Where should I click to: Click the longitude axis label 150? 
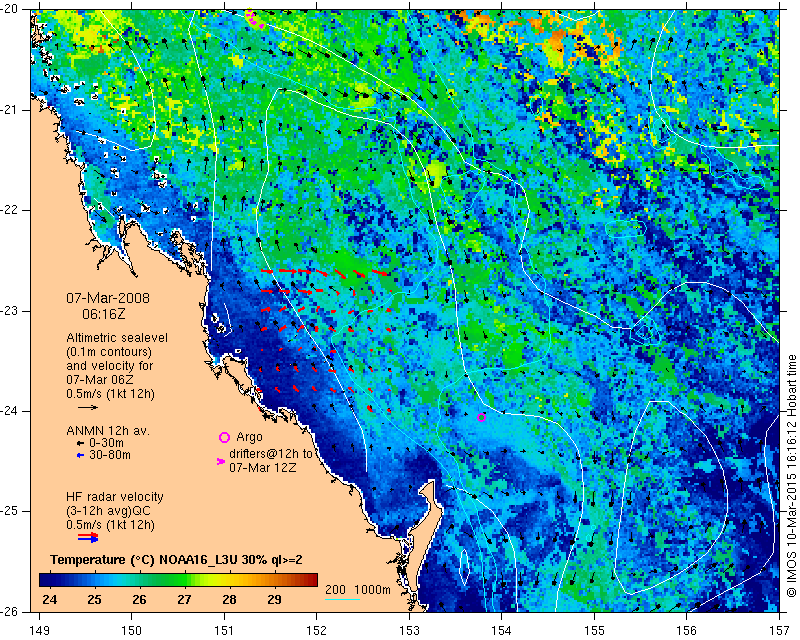coord(132,631)
